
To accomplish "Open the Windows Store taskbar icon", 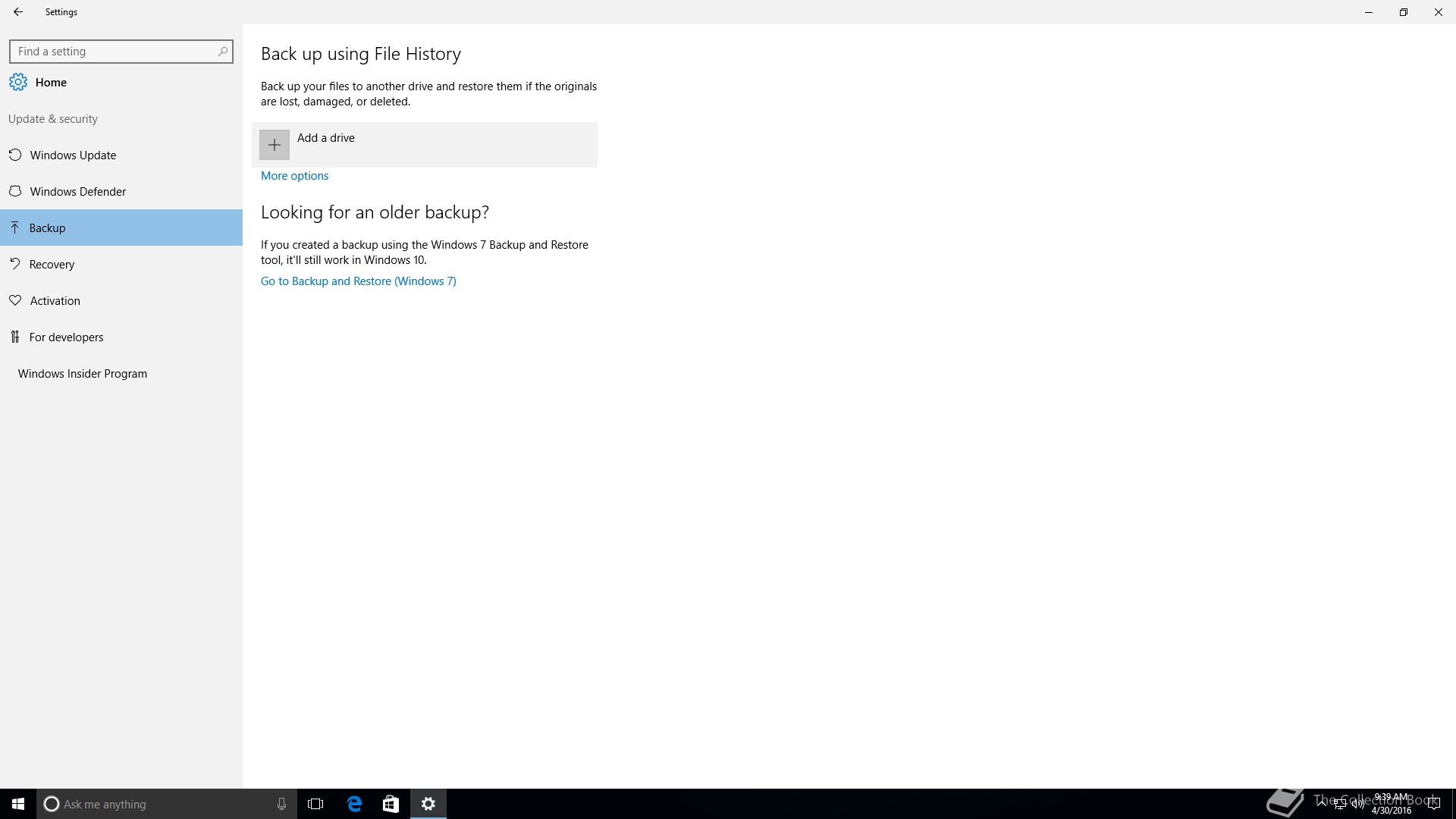I will [391, 804].
